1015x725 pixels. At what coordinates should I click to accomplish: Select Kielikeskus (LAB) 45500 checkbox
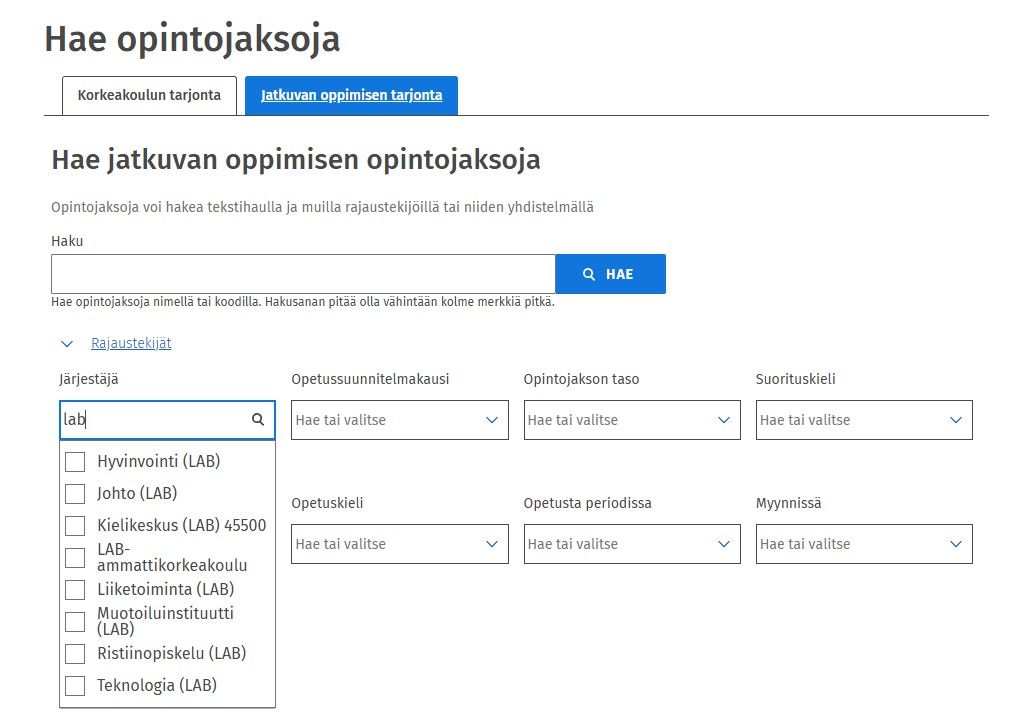coord(75,525)
